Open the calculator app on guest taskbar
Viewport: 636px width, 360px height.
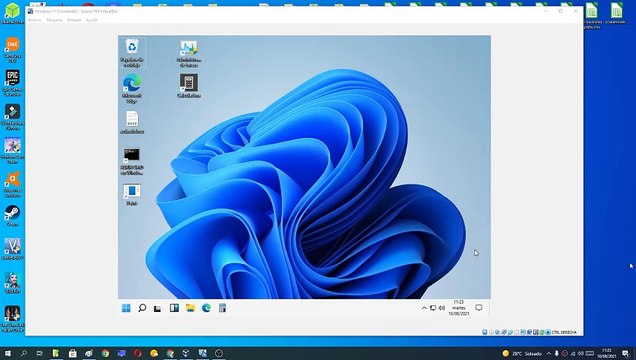(x=222, y=308)
